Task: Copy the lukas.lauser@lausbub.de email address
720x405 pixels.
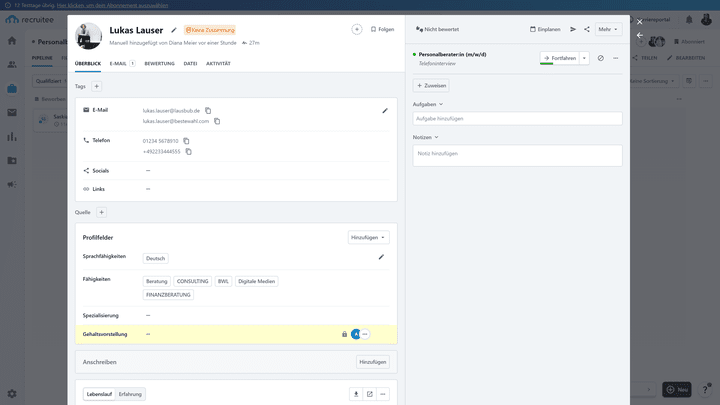Action: click(208, 110)
